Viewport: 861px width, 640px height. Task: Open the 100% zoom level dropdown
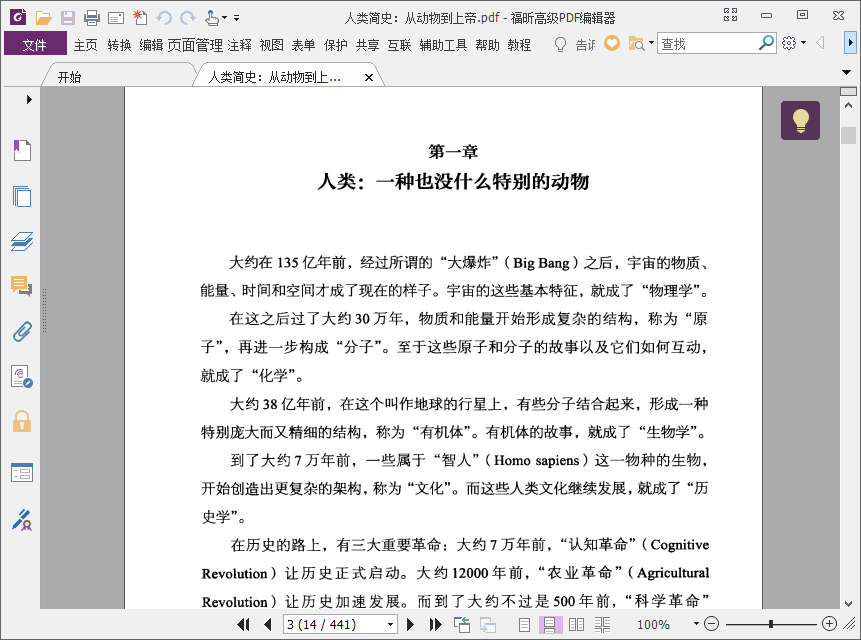pos(696,624)
